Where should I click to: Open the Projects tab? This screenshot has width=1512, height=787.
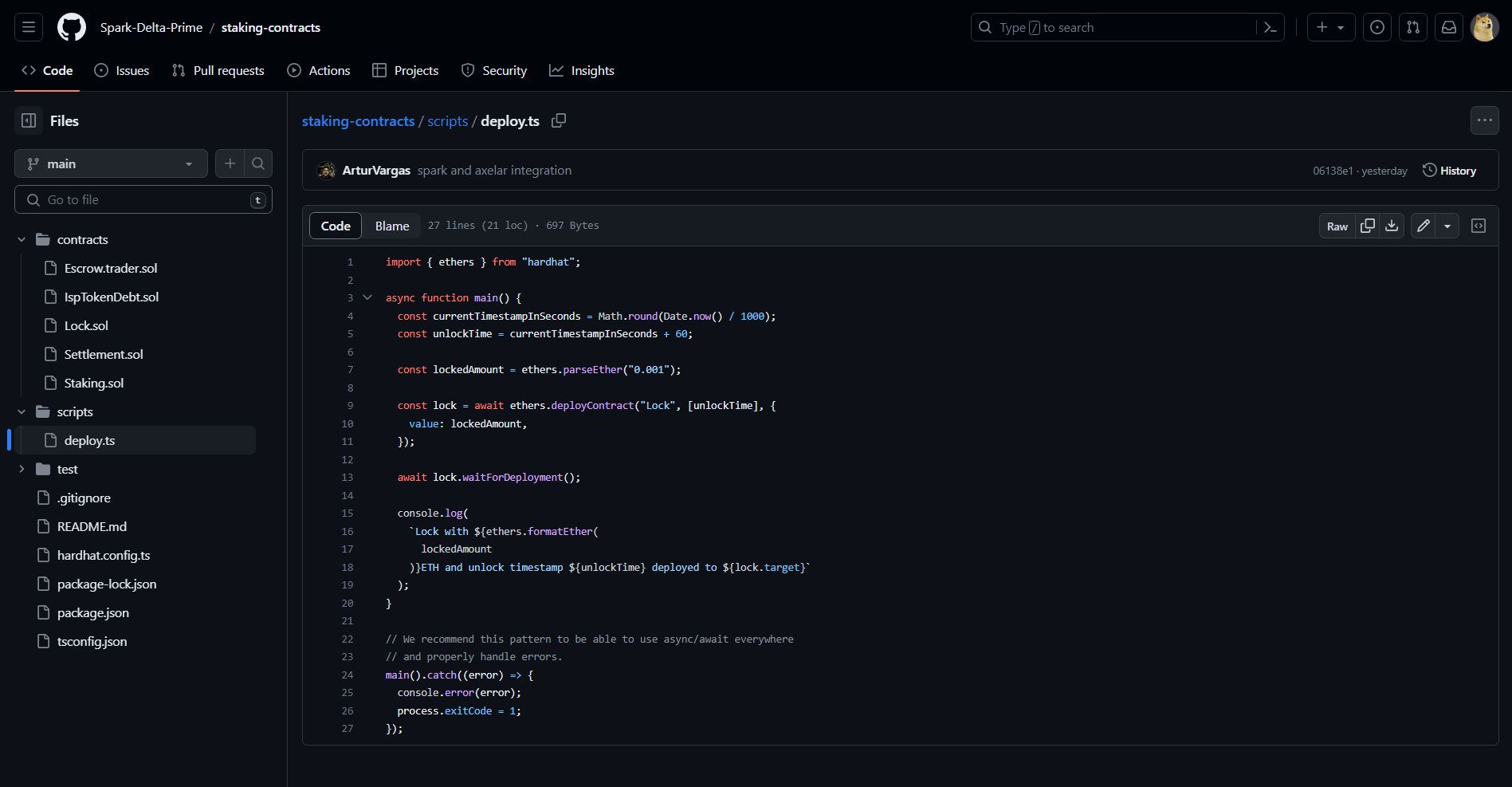[406, 70]
